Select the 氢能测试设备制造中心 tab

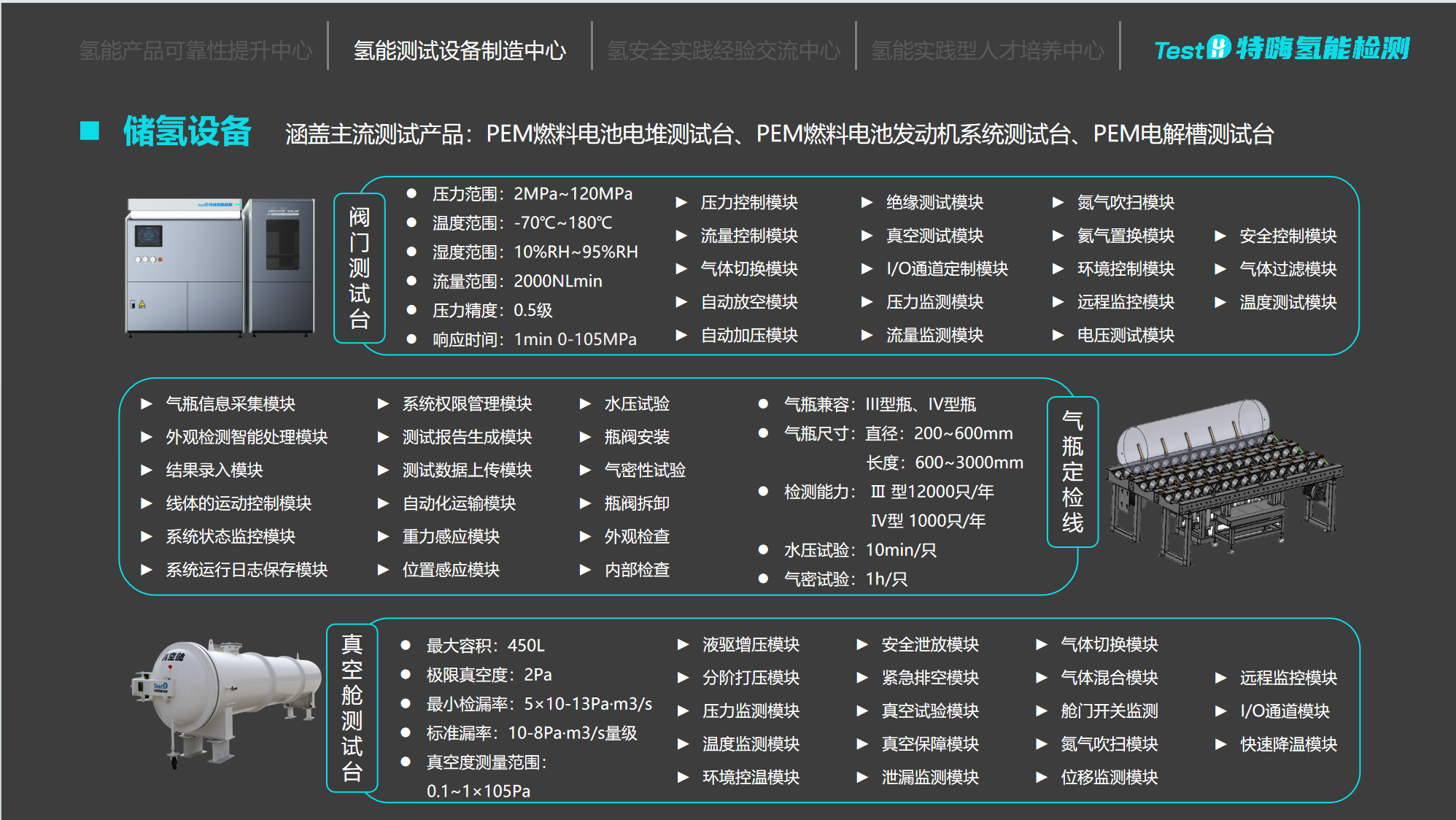click(460, 50)
